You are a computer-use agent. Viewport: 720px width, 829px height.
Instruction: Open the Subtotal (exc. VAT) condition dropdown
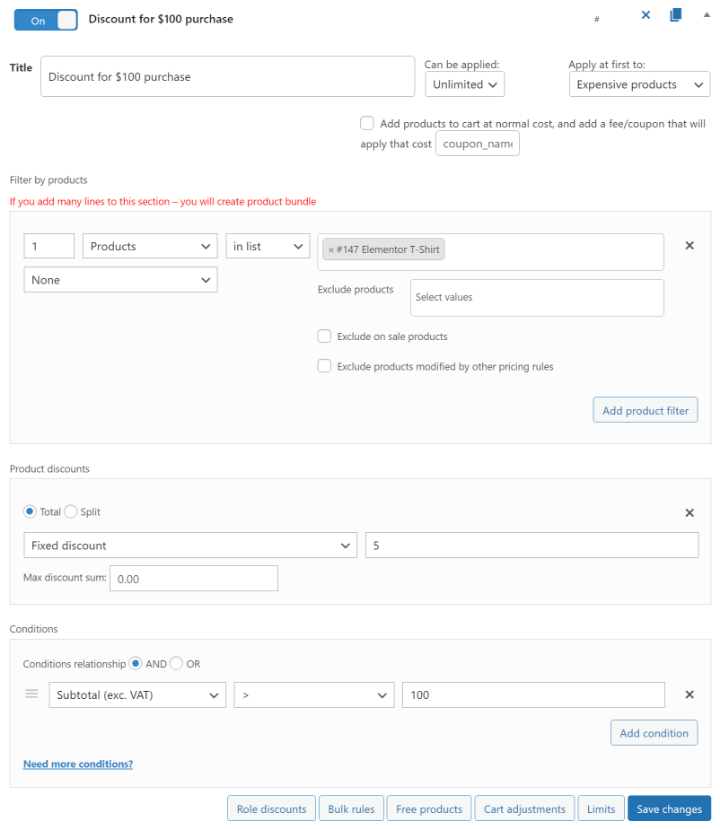pos(137,695)
